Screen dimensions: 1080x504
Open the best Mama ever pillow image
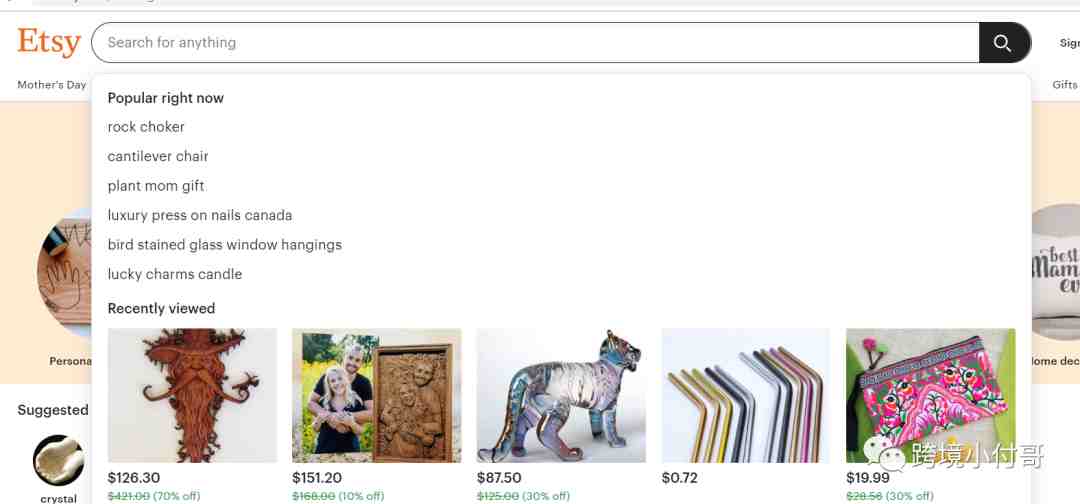pyautogui.click(x=1055, y=272)
